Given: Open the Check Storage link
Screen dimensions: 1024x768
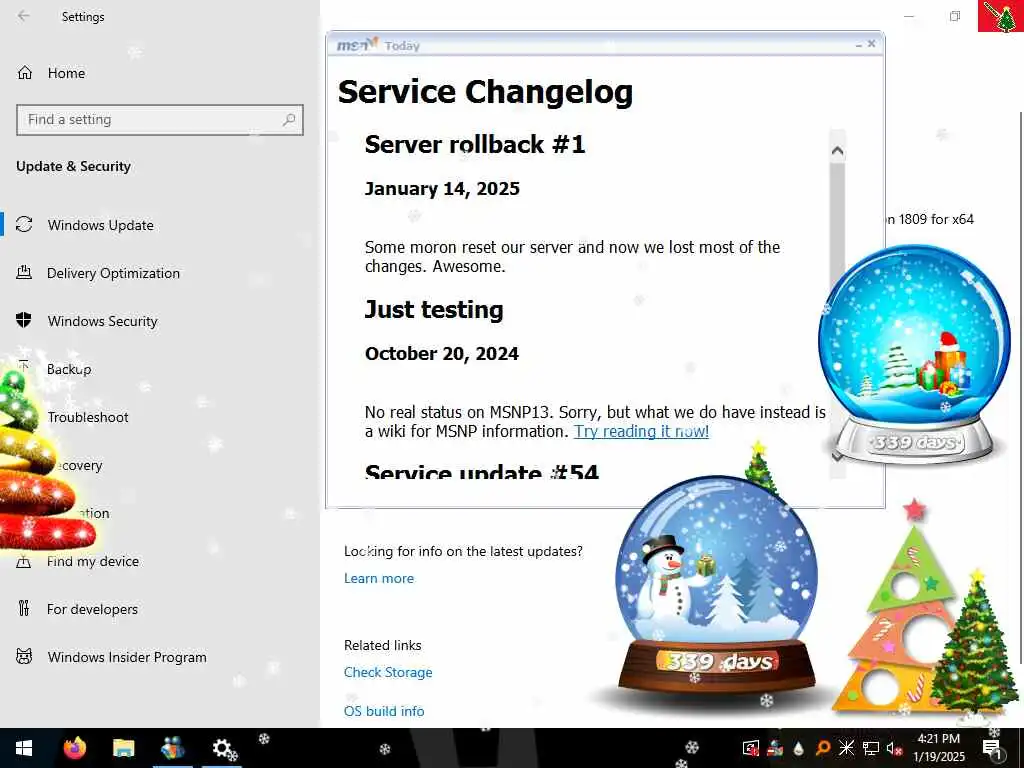Looking at the screenshot, I should 388,672.
